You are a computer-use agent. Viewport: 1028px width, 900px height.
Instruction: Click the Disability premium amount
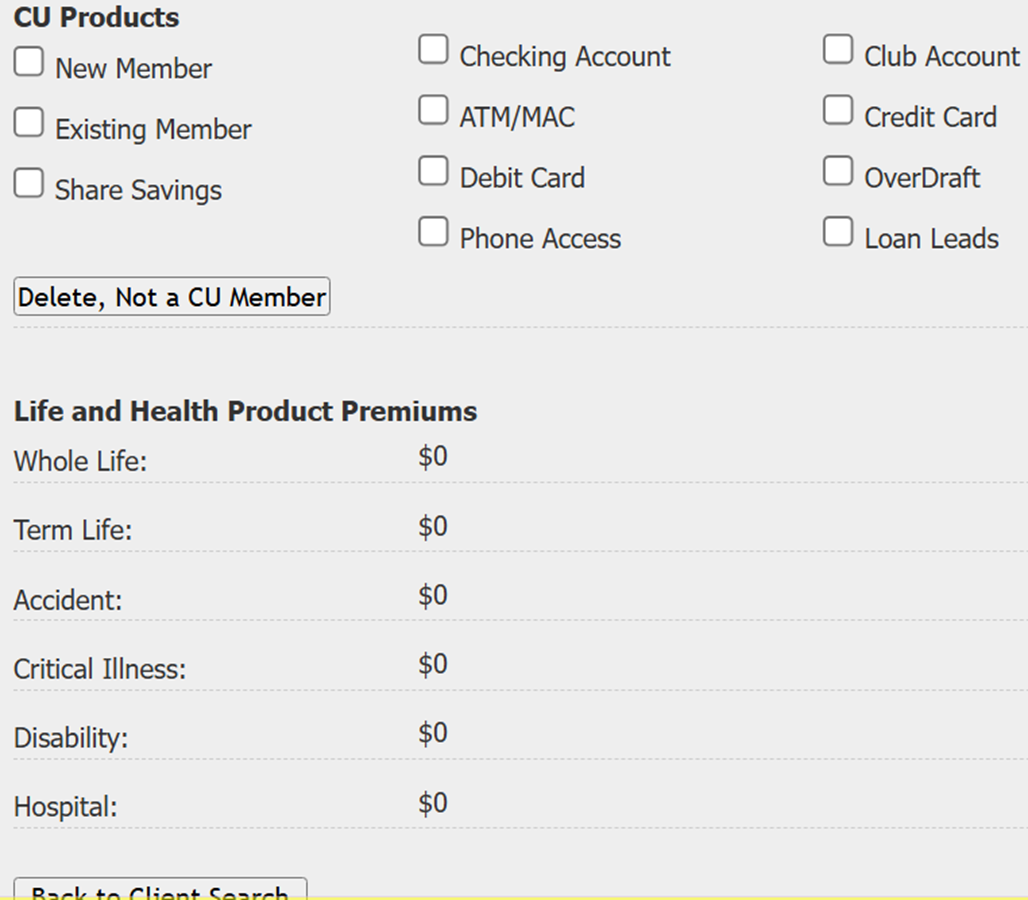tap(433, 733)
